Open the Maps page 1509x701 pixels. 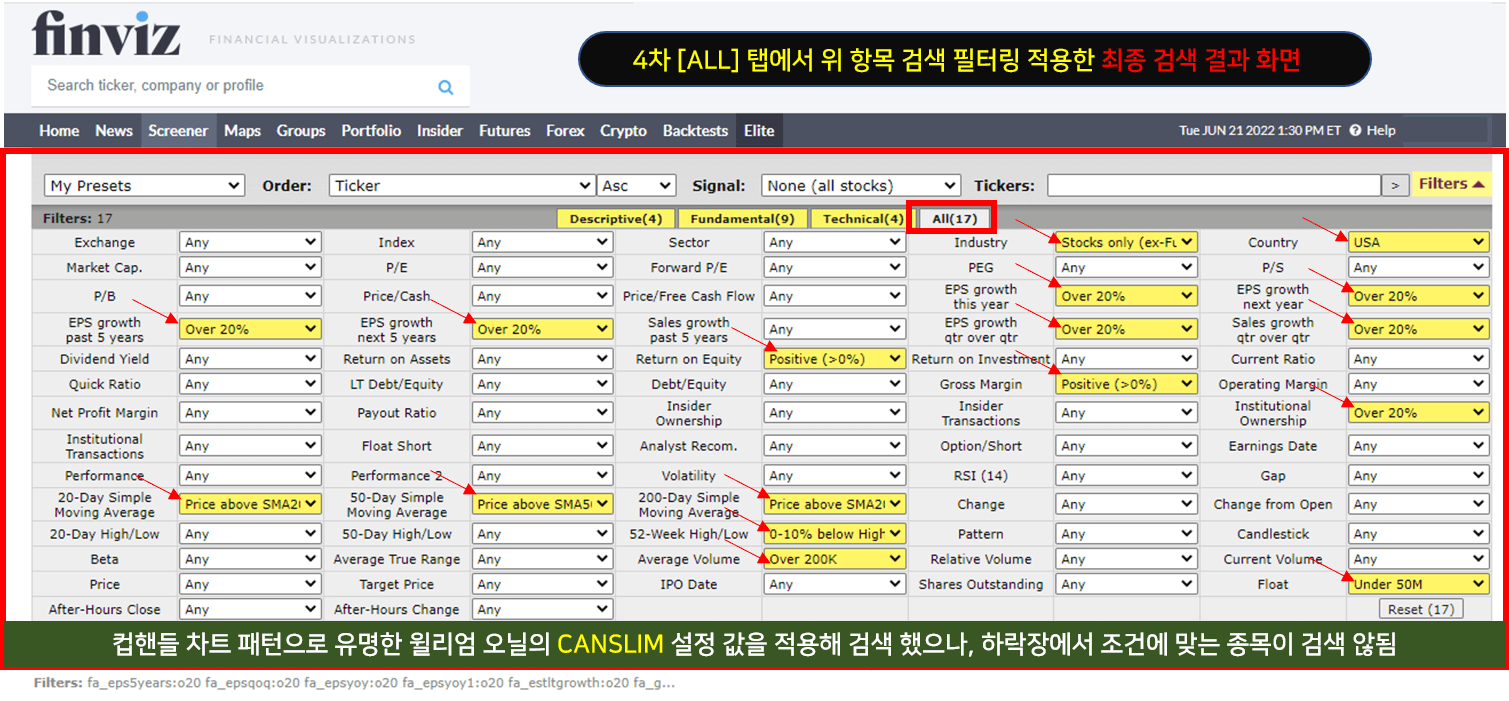point(242,131)
